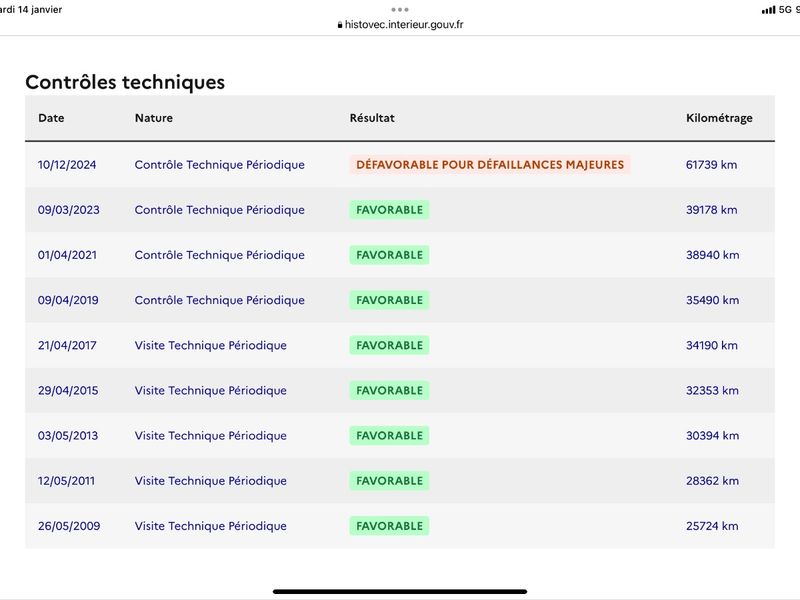Tap the three-dot multitasking icon
Screen dimensions: 800x600
399,10
